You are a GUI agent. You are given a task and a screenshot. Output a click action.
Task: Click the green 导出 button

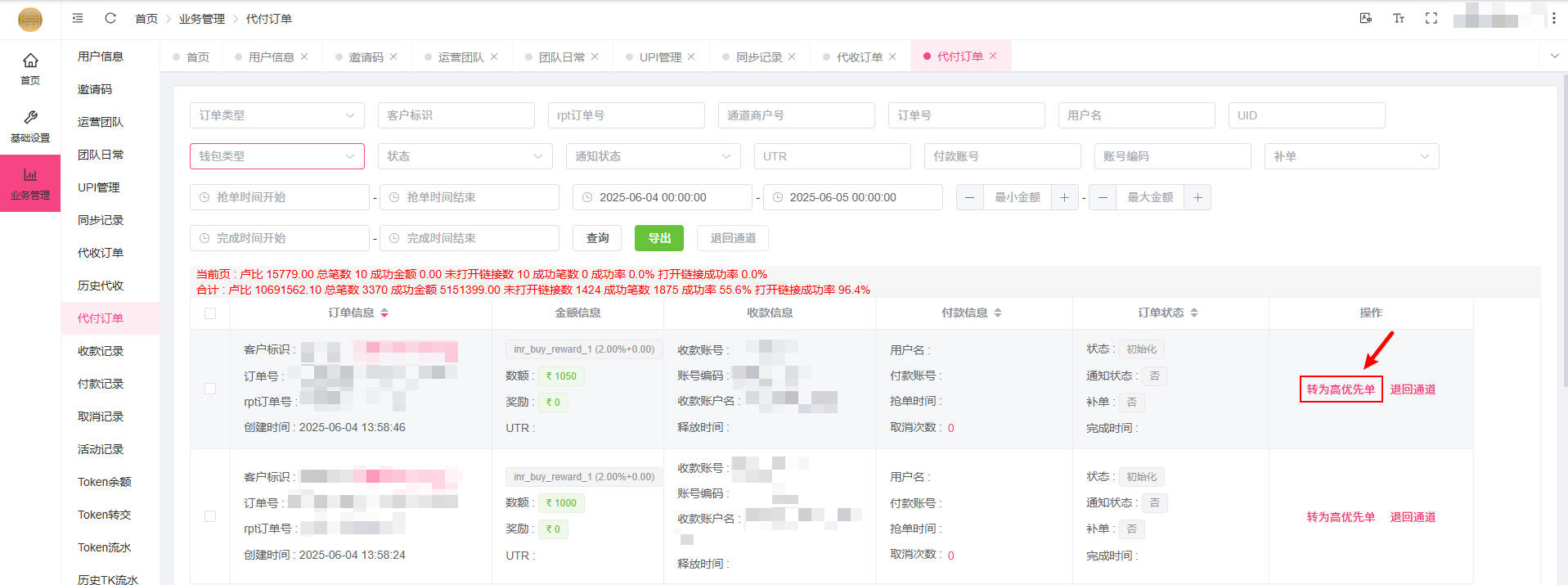tap(659, 238)
